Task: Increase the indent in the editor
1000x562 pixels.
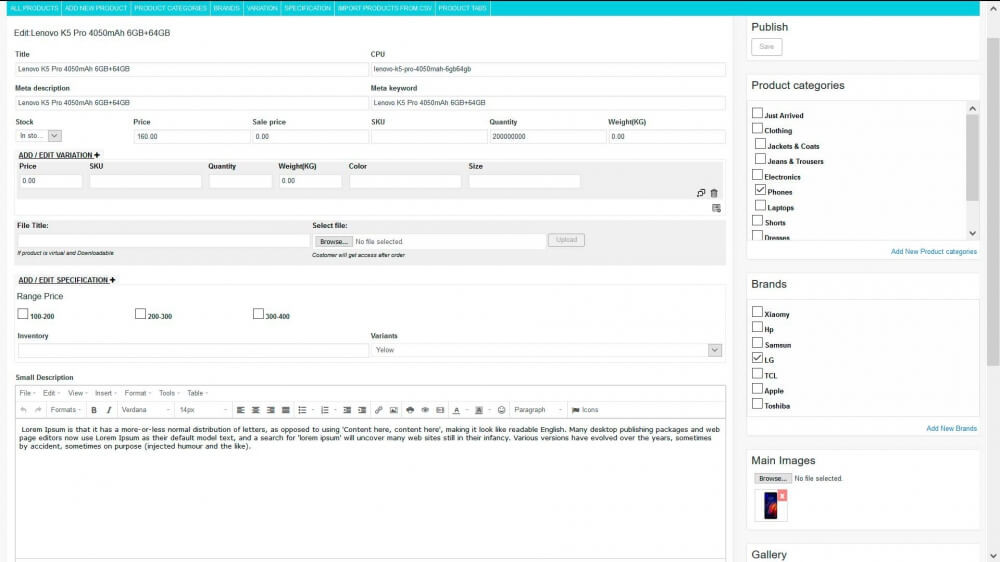Action: pos(362,410)
